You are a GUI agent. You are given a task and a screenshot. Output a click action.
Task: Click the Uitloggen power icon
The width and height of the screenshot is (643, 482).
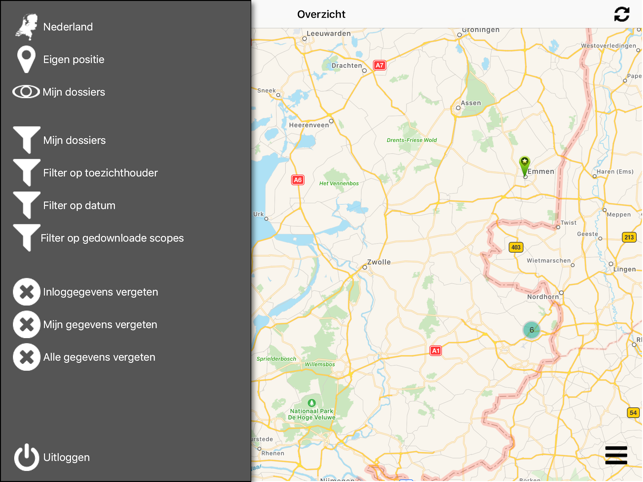point(27,457)
